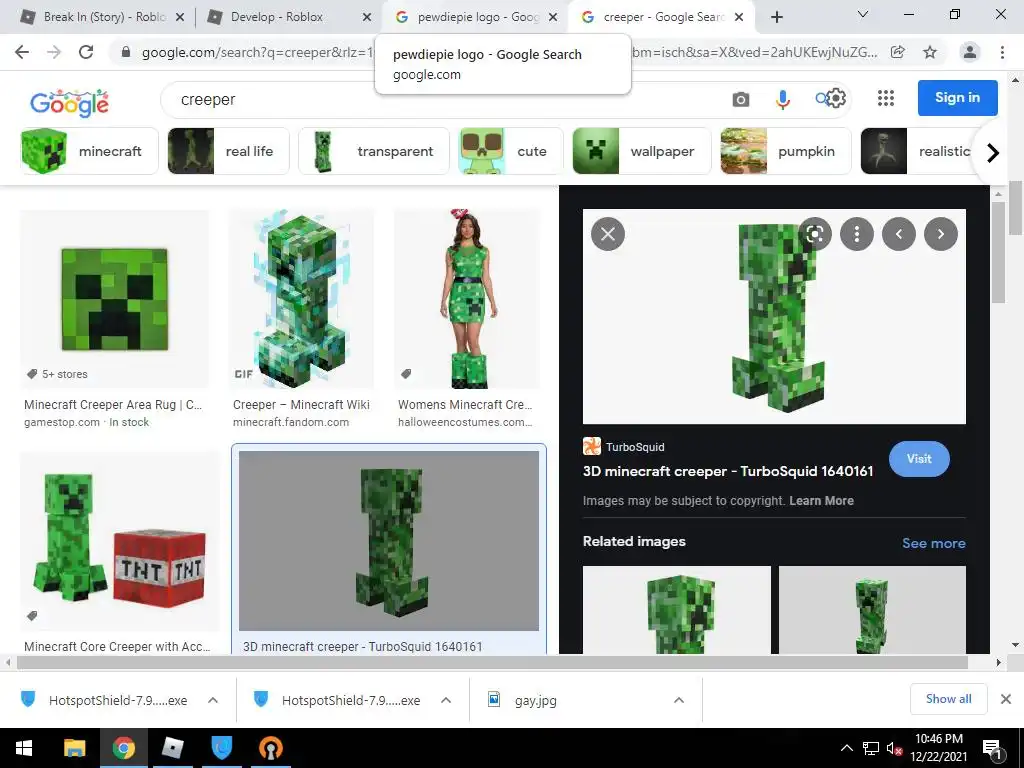Open File Explorer from the taskbar
The width and height of the screenshot is (1024, 768).
[74, 748]
